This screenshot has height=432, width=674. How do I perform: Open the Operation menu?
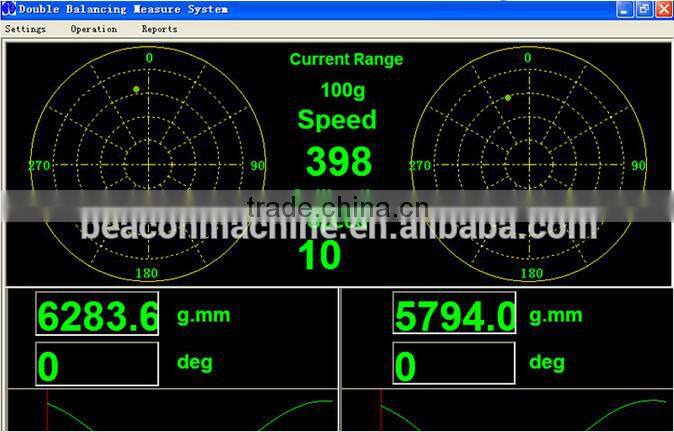coord(94,29)
